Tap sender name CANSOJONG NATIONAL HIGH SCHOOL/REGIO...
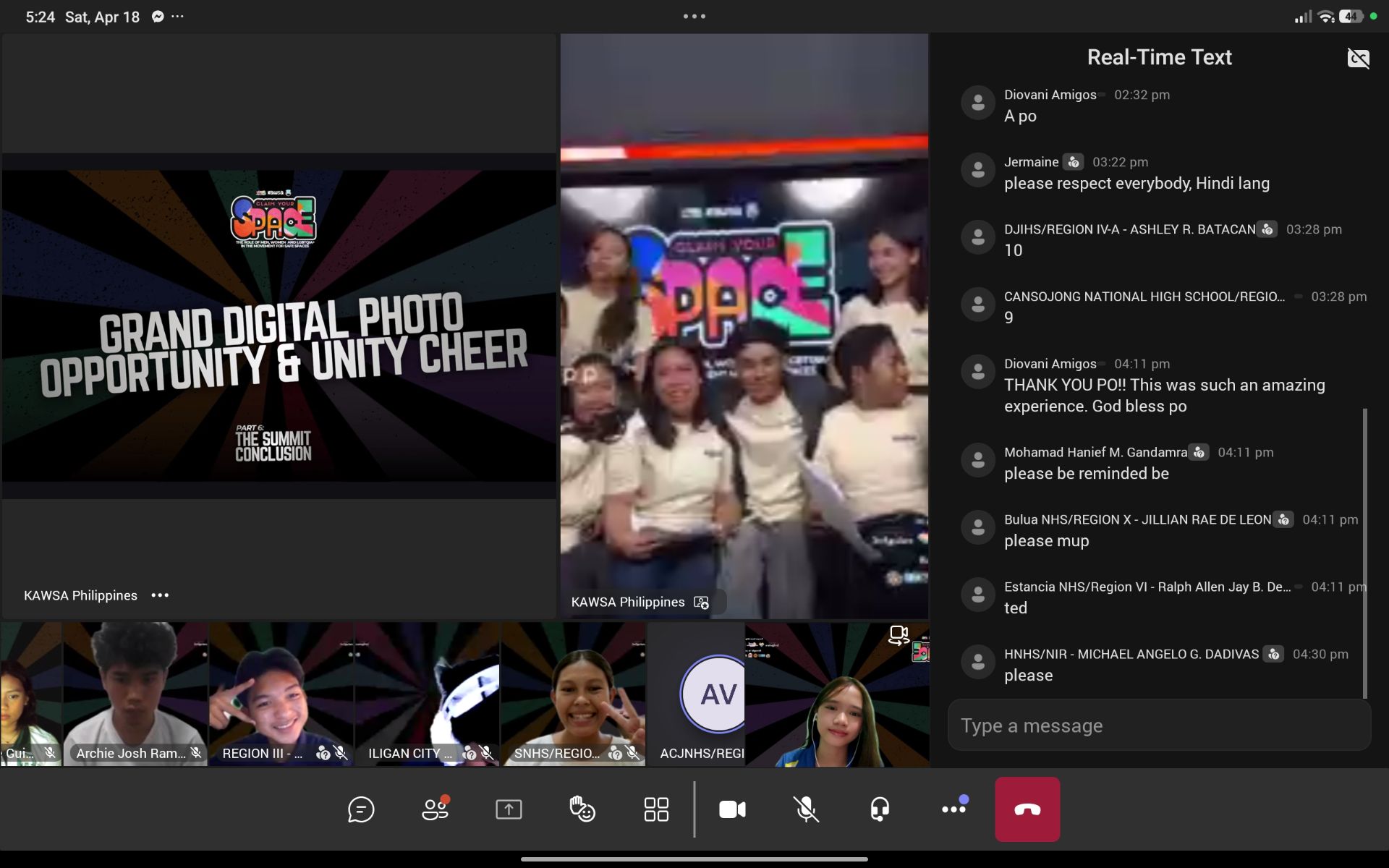1389x868 pixels. tap(1144, 297)
